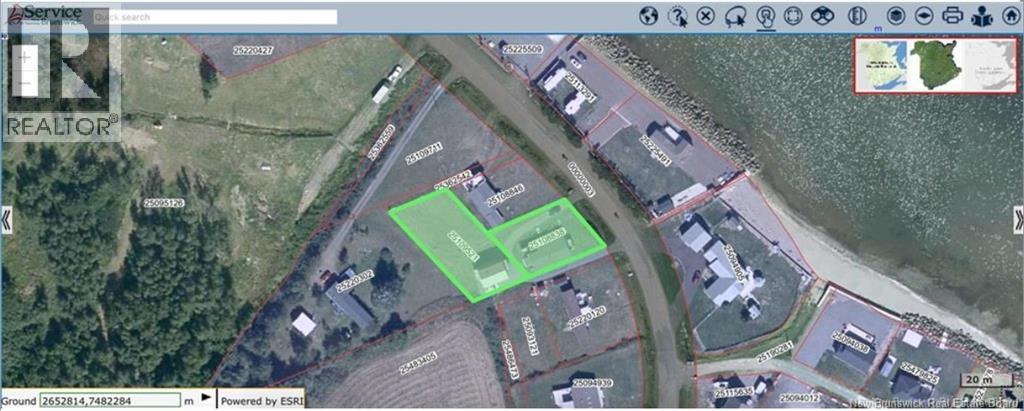
Task: Activate the pan touch tool
Action: pyautogui.click(x=765, y=16)
